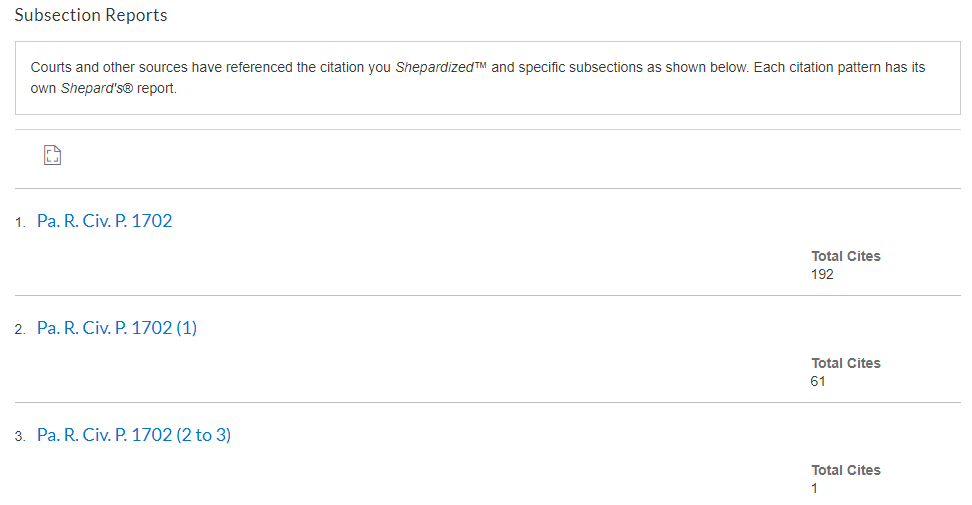Click list number 3 beside the third citation

[x=20, y=437]
